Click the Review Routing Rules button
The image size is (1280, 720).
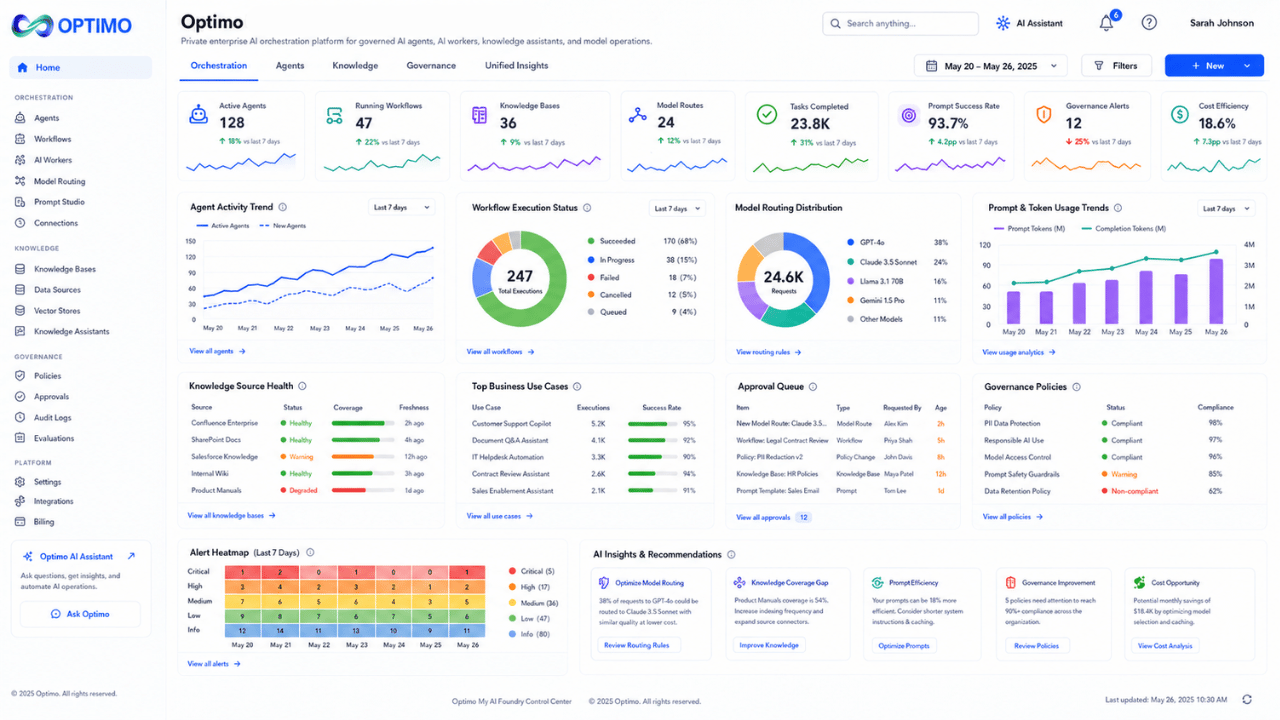click(639, 645)
